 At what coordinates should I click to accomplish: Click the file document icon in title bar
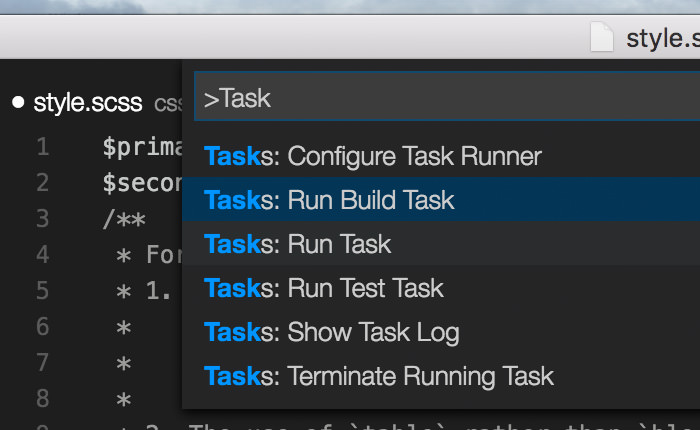(602, 37)
